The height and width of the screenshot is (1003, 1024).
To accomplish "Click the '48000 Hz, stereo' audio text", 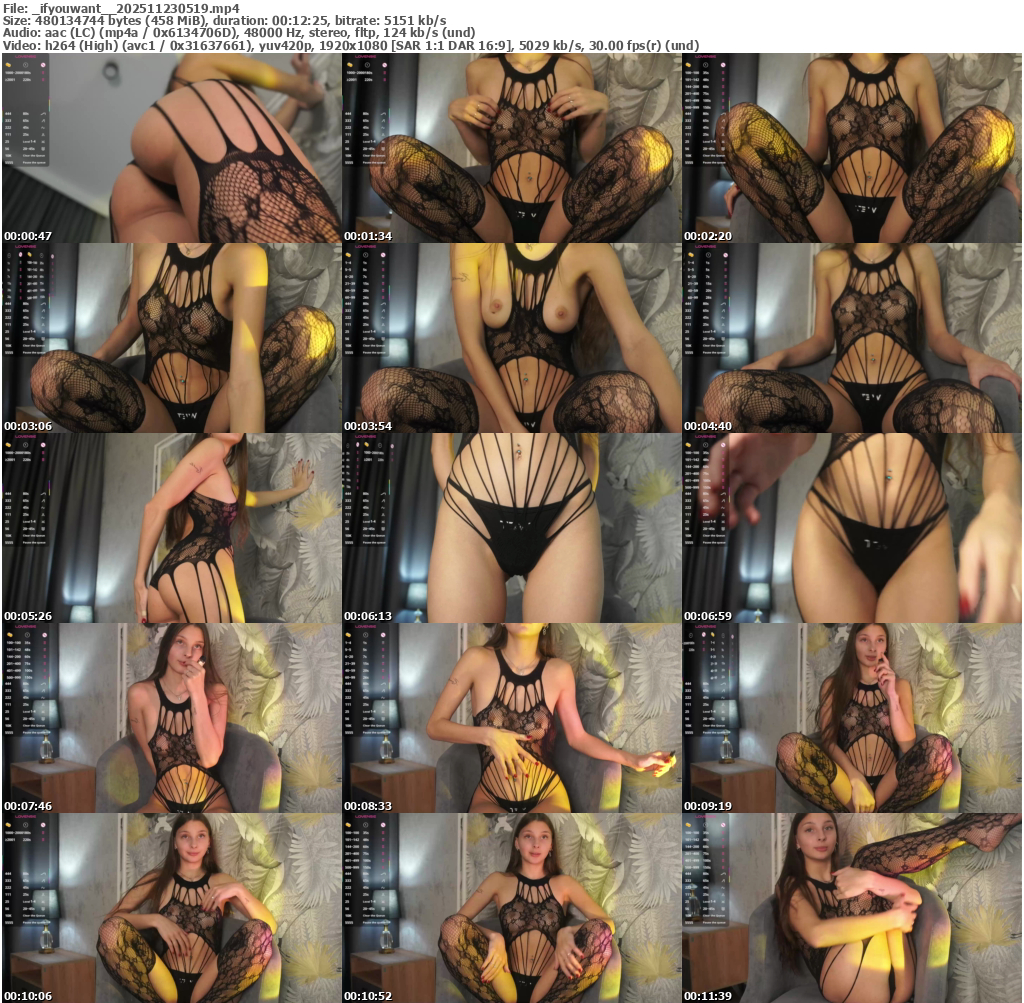I will [x=296, y=33].
